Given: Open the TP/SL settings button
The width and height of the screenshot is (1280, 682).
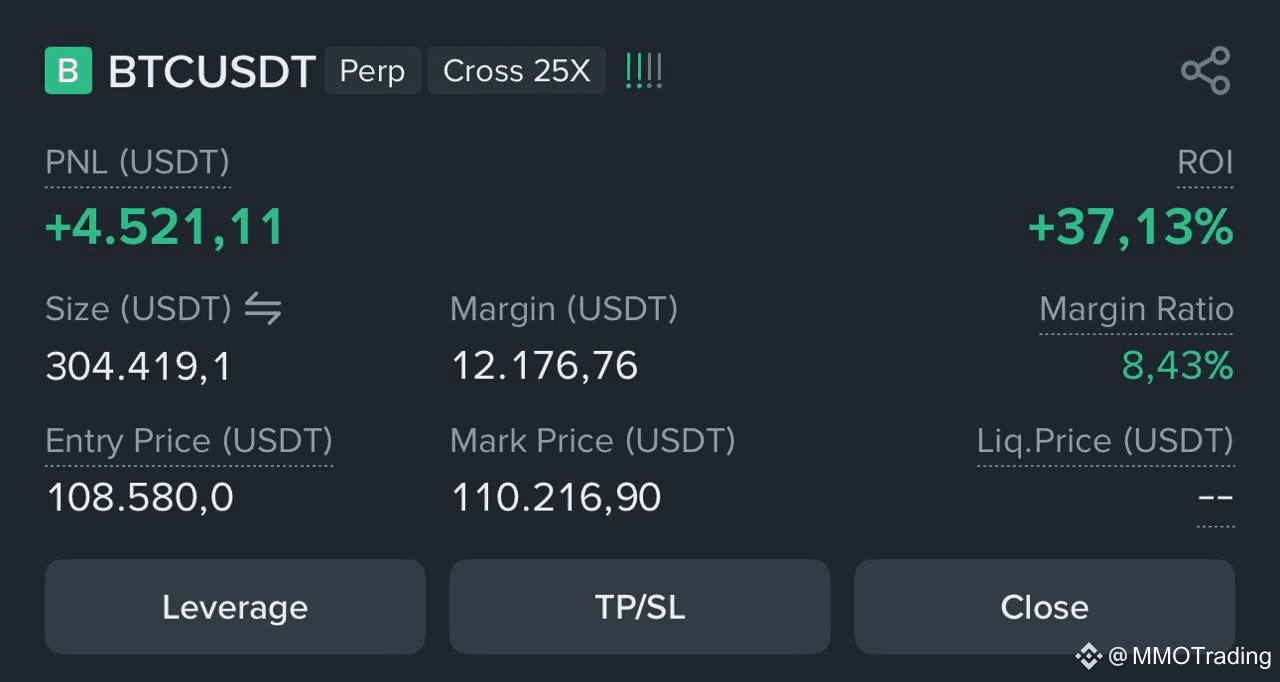Looking at the screenshot, I should (x=640, y=607).
